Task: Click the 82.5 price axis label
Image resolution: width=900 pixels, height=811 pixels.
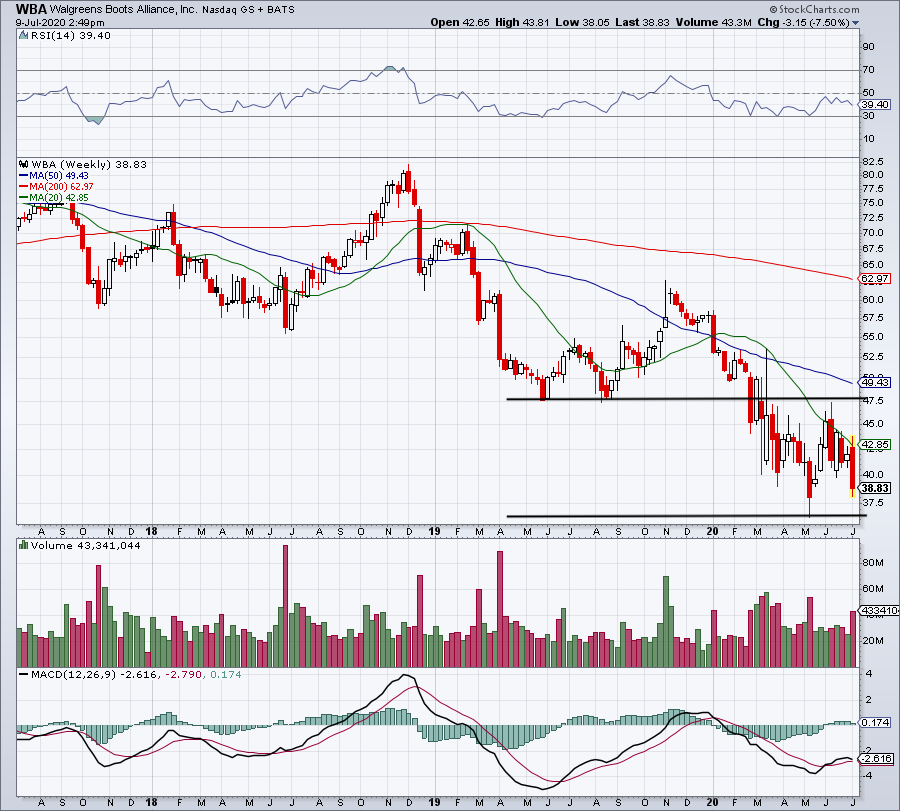Action: point(872,162)
